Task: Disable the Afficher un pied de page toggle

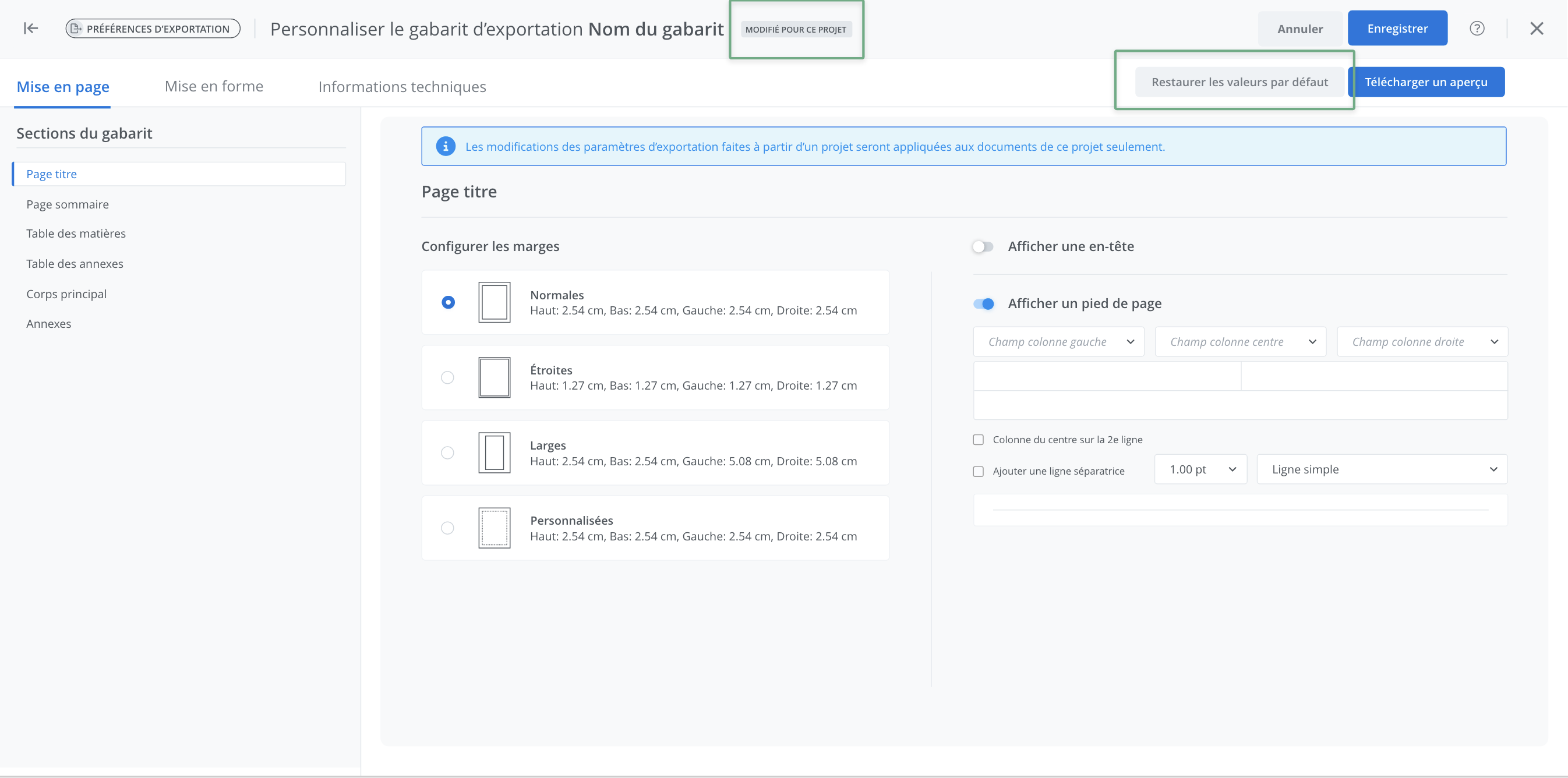Action: pos(983,304)
